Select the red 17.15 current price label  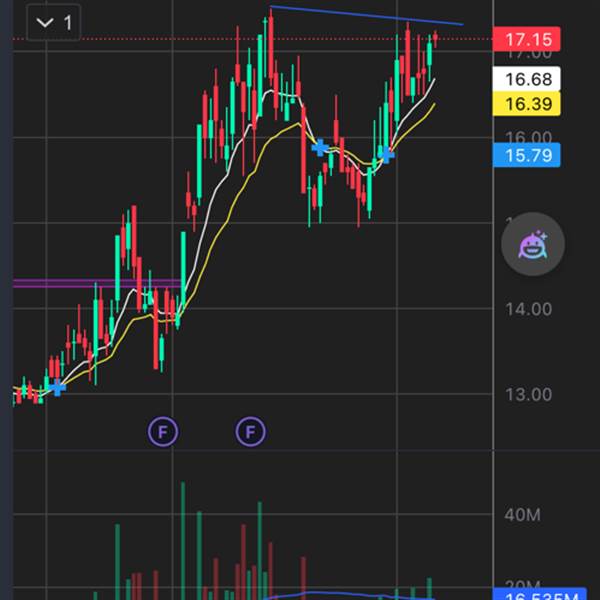[x=527, y=39]
